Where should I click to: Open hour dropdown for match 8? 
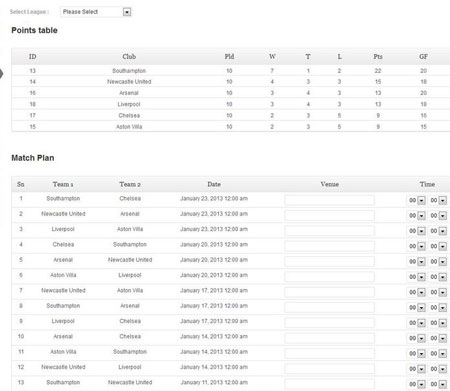417,308
